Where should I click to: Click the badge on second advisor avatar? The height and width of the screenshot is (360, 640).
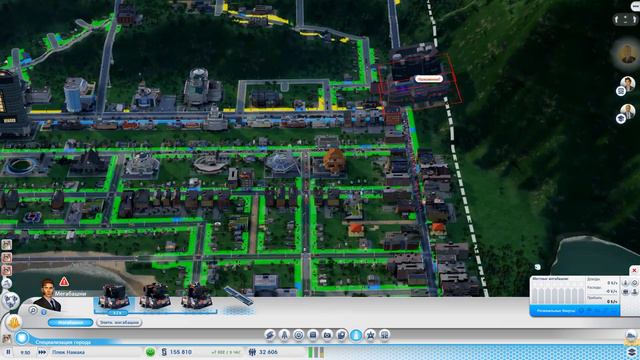[621, 91]
